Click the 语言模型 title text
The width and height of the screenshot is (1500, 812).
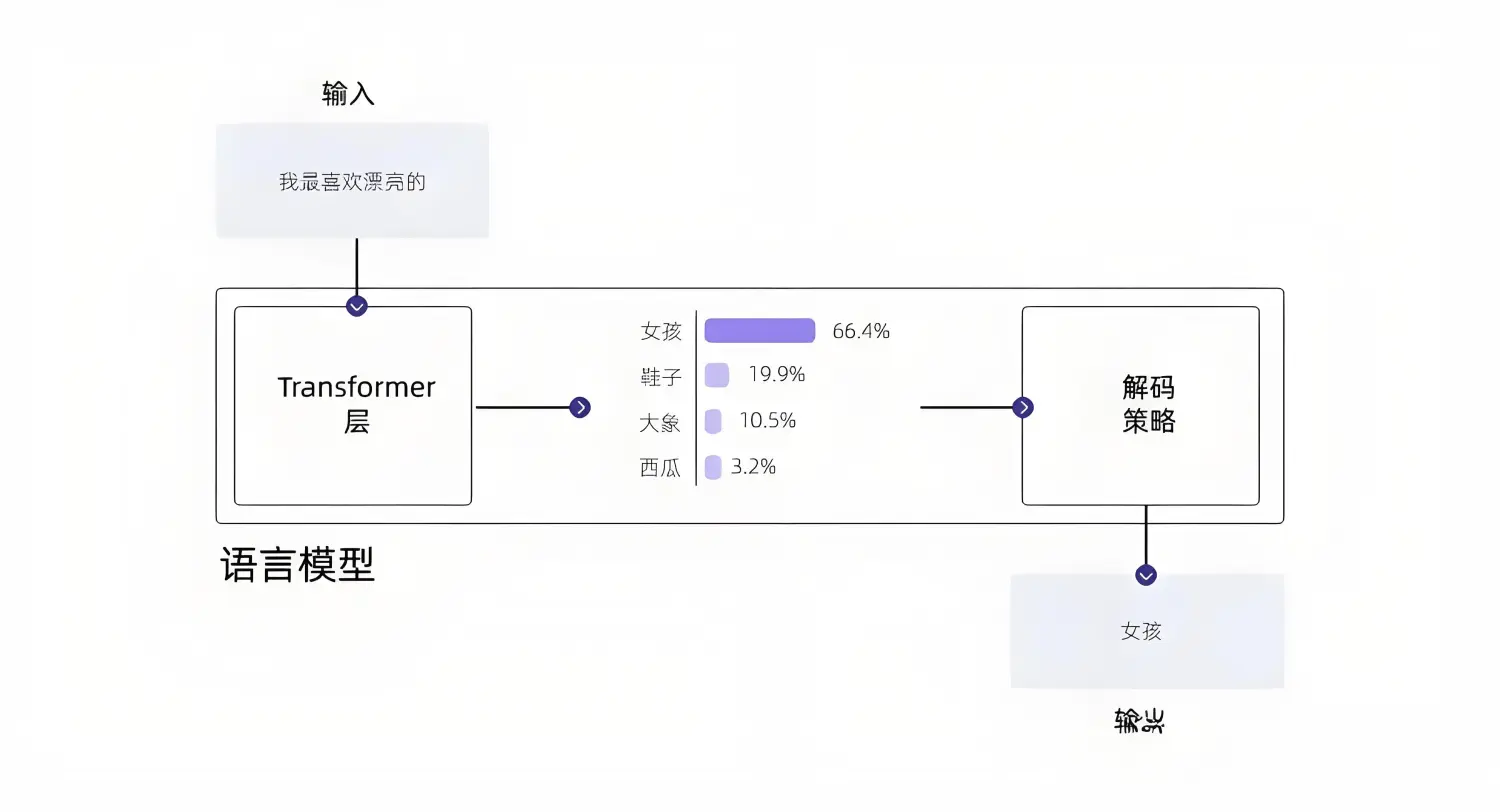(298, 565)
